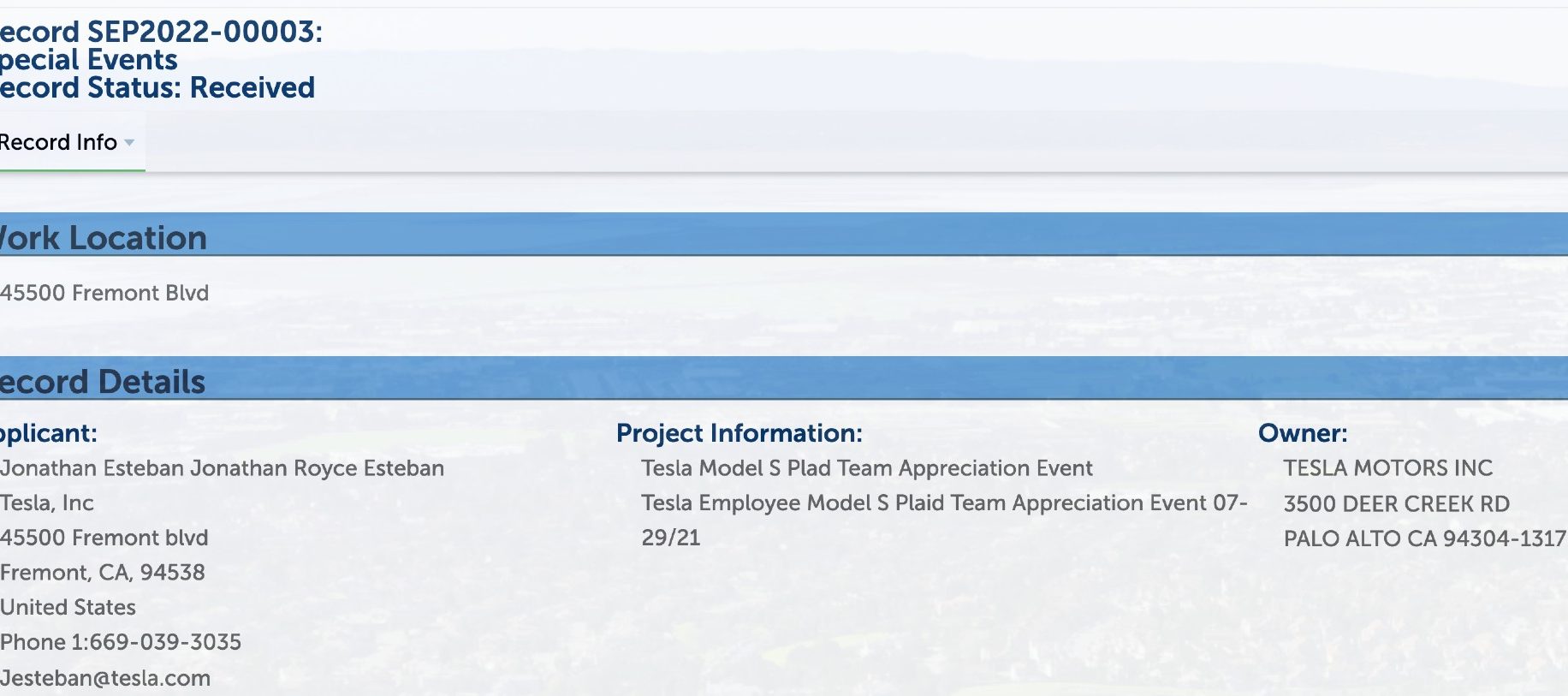This screenshot has height=696, width=1568.
Task: Click the TESLA MOTORS INC owner name
Action: (1388, 468)
